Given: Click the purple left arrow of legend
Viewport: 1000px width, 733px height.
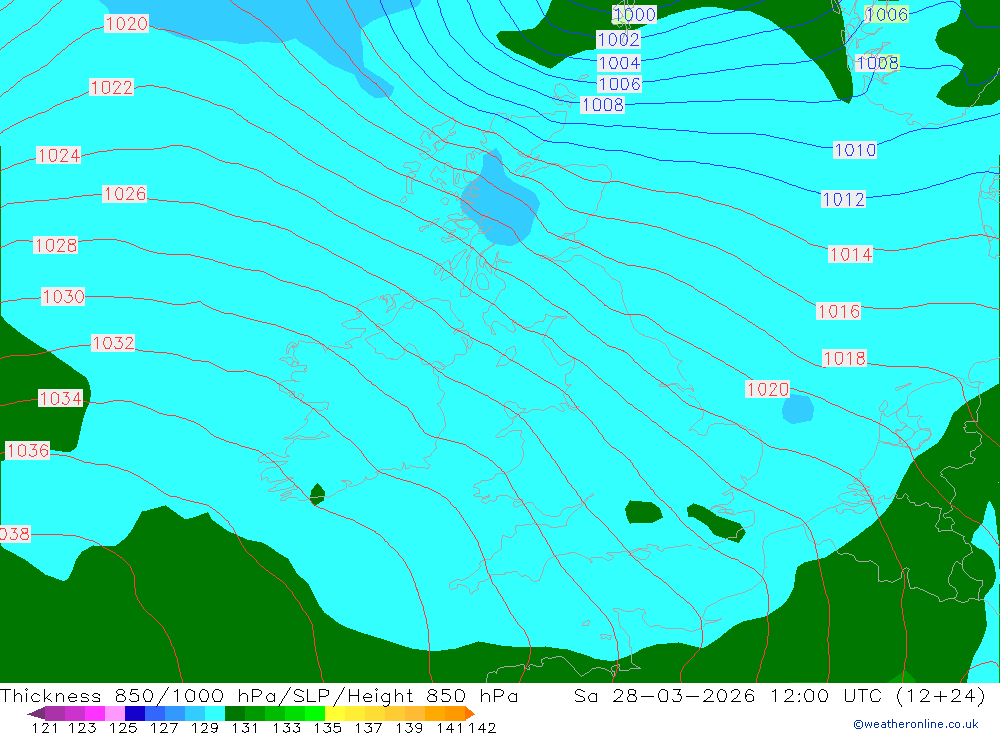Looking at the screenshot, I should 36,713.
